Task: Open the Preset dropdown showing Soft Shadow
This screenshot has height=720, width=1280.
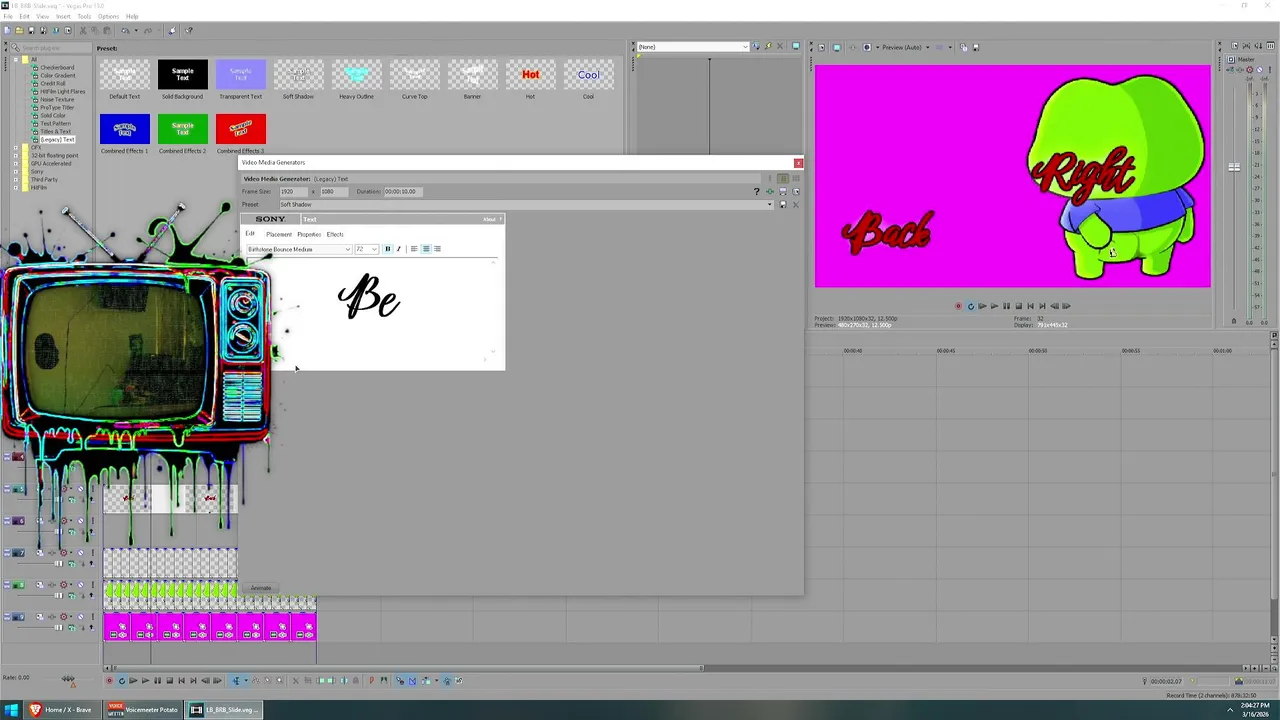Action: (769, 204)
